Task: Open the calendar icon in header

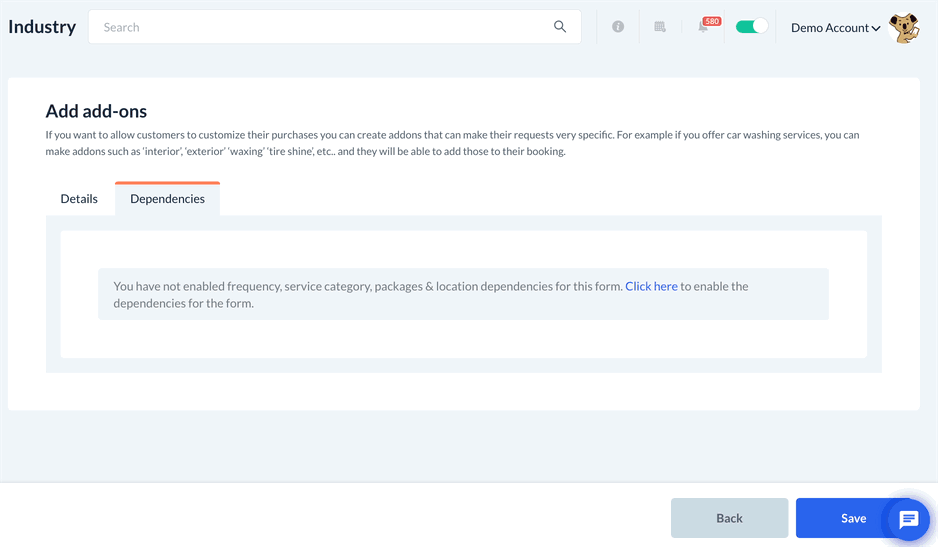Action: (x=660, y=27)
